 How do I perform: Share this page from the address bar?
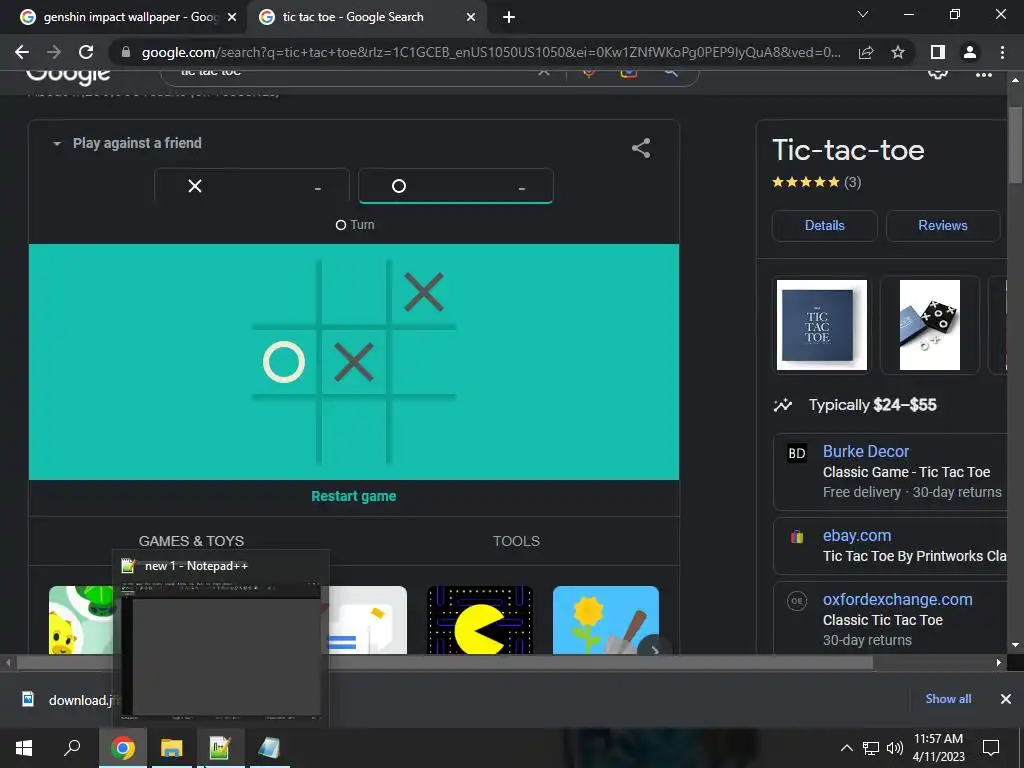866,52
